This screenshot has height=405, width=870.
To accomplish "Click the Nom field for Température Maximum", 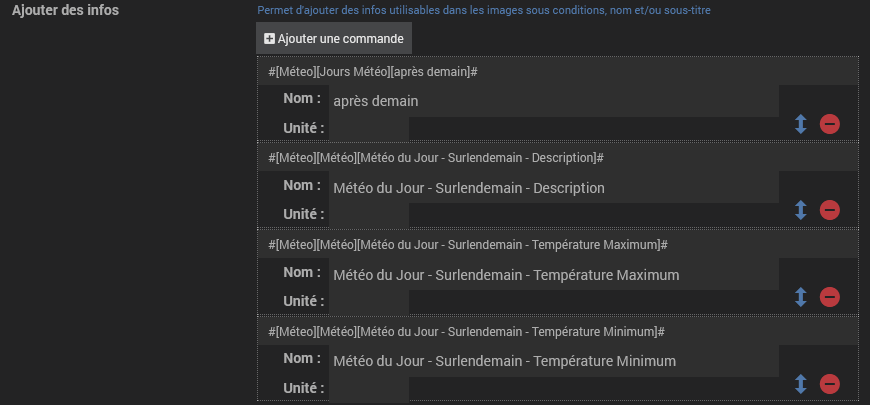I will coord(554,275).
